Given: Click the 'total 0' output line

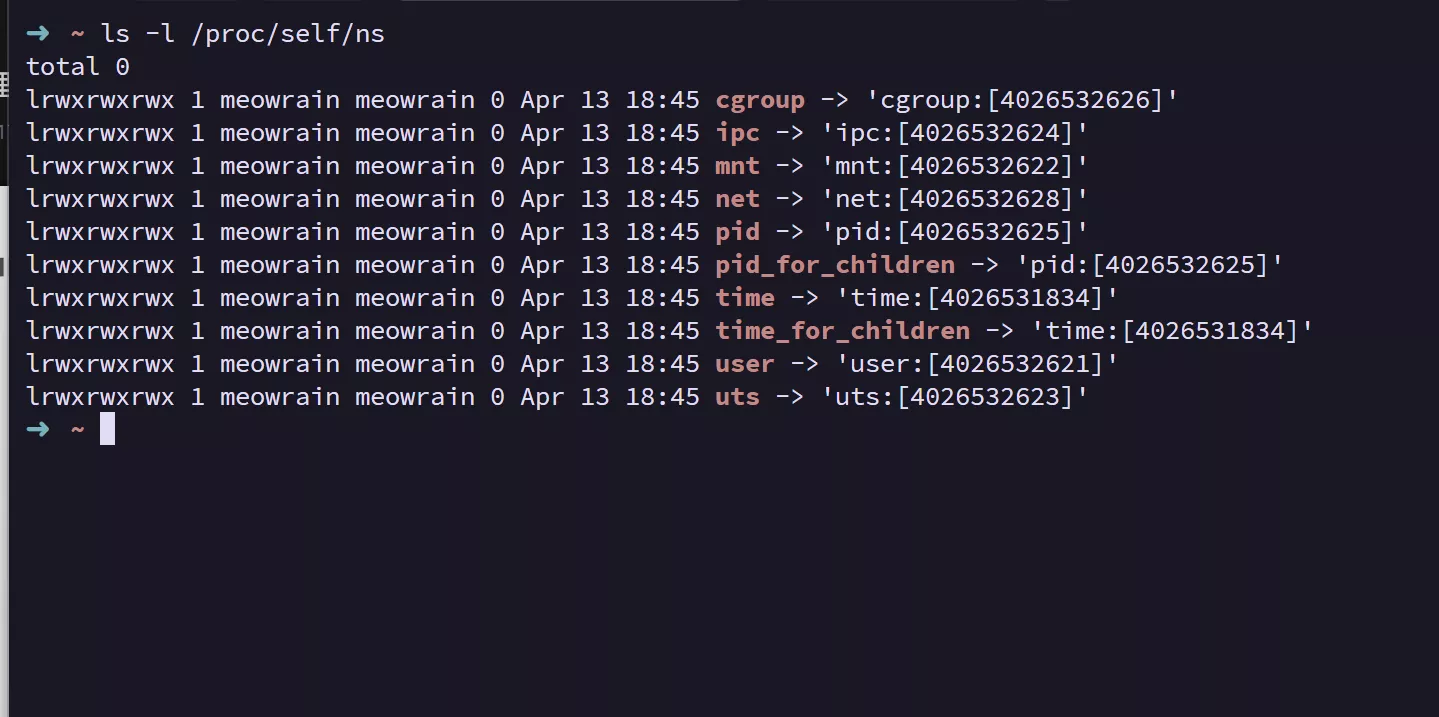Looking at the screenshot, I should (x=78, y=67).
